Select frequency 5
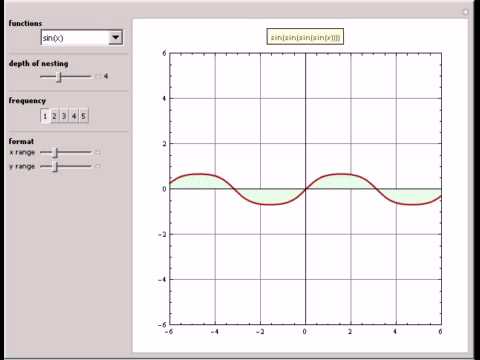 pos(83,116)
